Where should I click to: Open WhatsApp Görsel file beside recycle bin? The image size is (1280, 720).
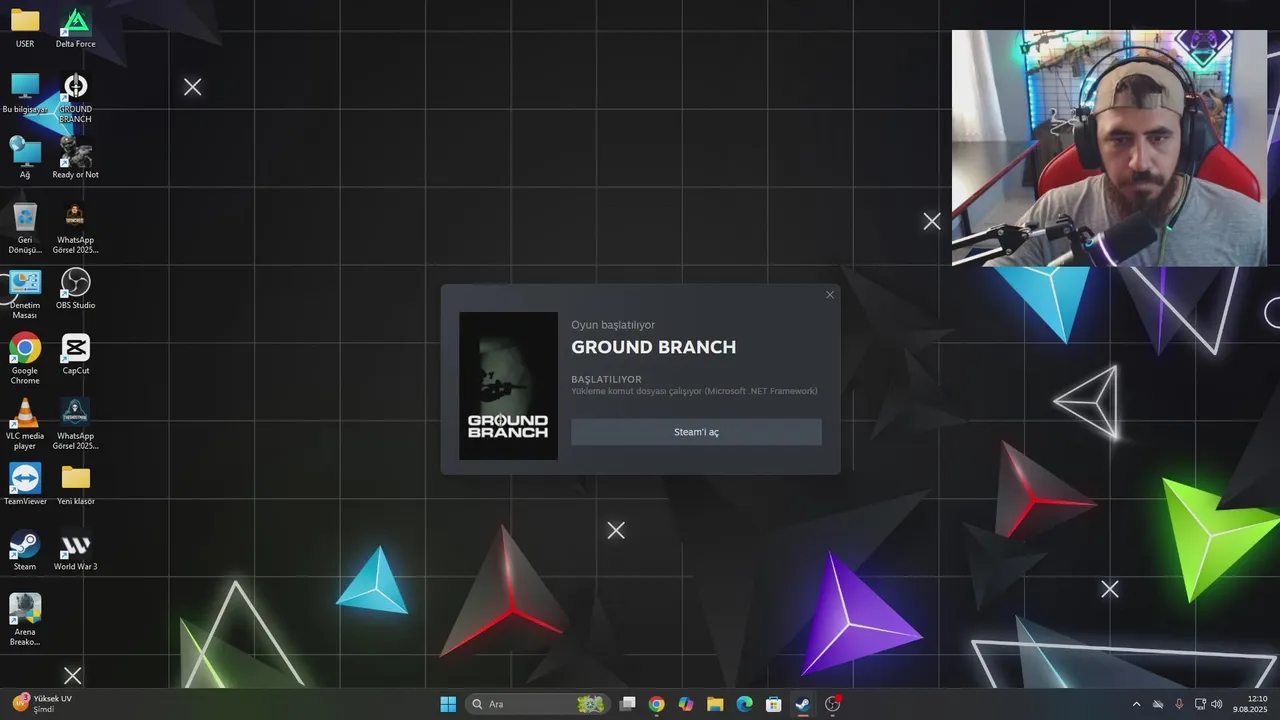pos(75,228)
